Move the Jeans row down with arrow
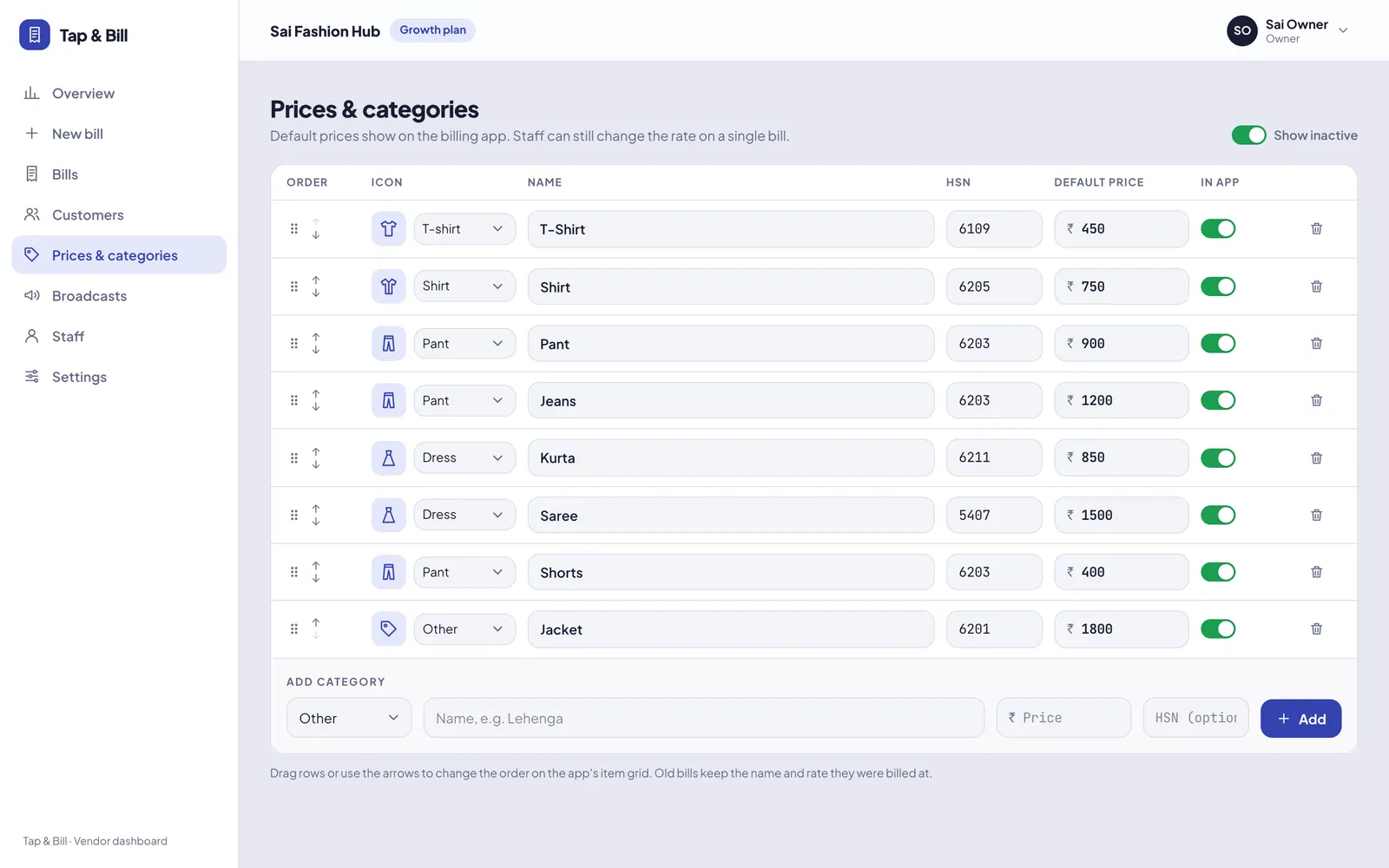1389x868 pixels. (x=316, y=406)
